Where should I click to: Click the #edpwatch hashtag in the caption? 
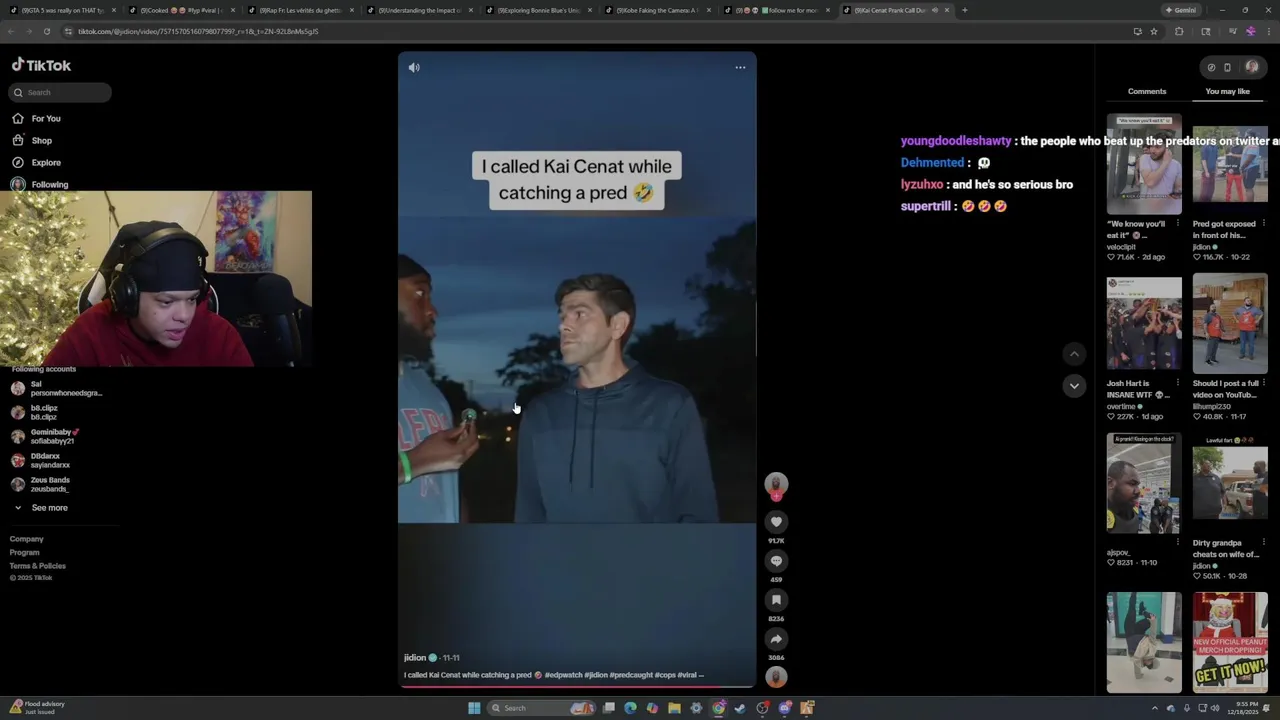564,675
